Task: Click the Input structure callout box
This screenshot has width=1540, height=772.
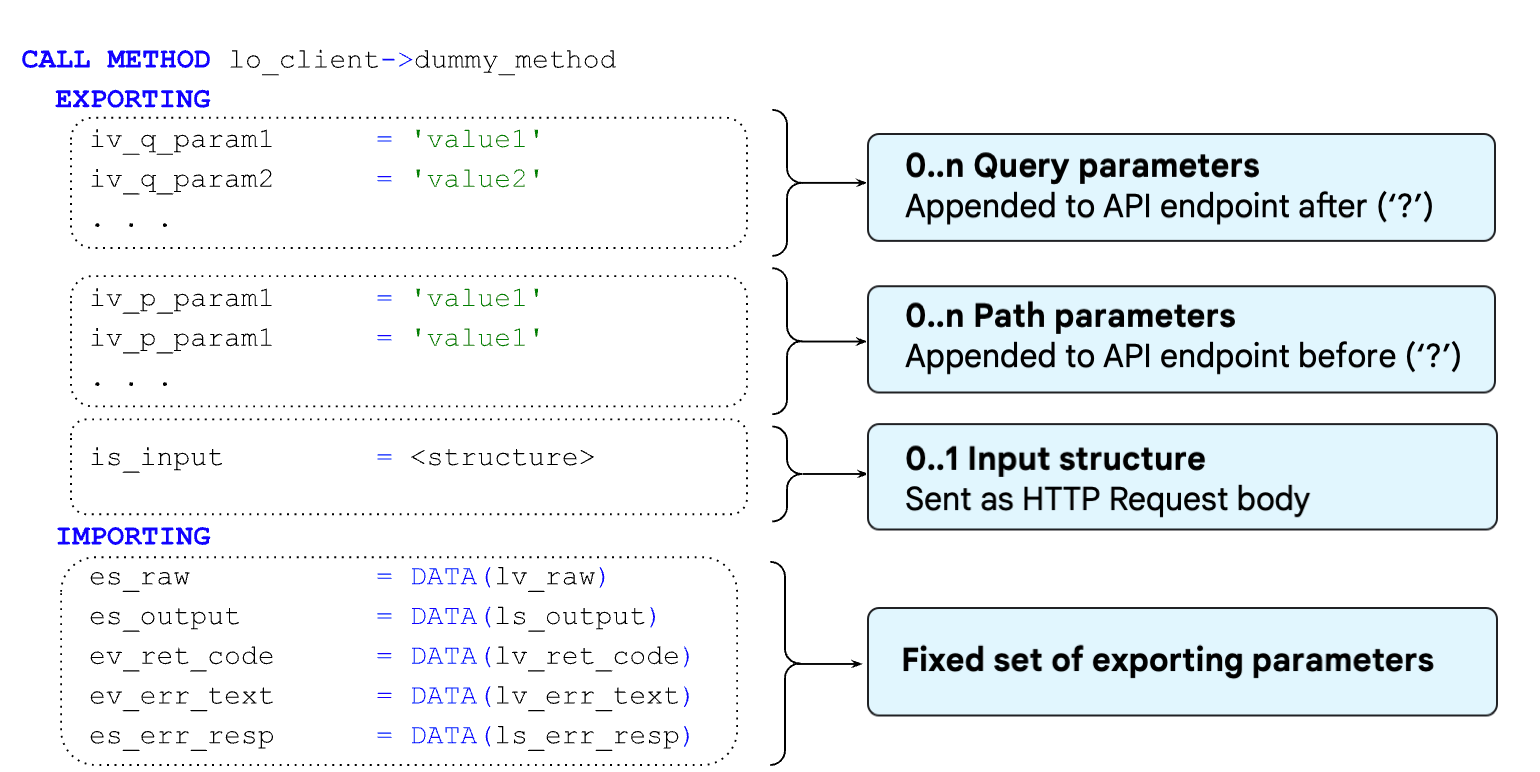Action: pyautogui.click(x=1180, y=476)
